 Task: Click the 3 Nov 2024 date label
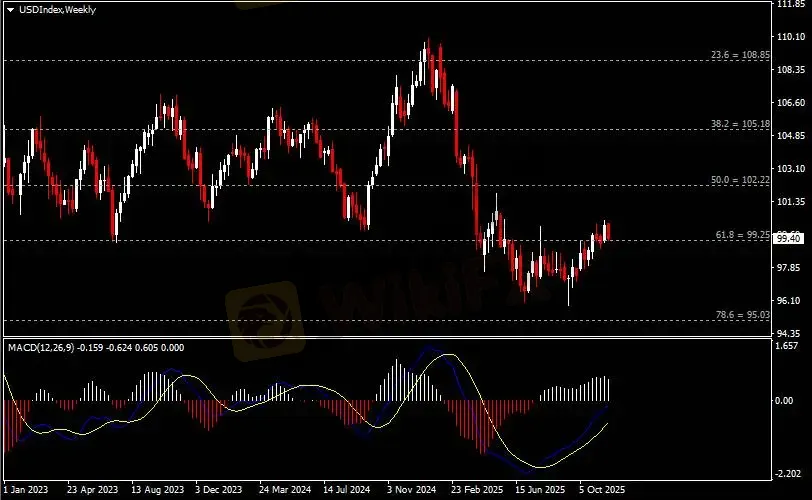coord(412,489)
